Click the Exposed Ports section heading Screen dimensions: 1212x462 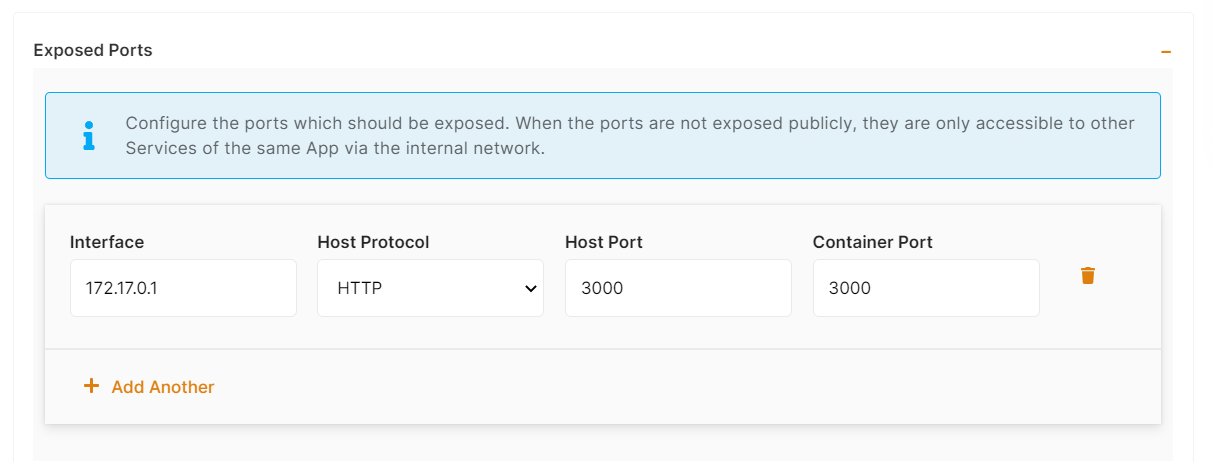coord(93,50)
